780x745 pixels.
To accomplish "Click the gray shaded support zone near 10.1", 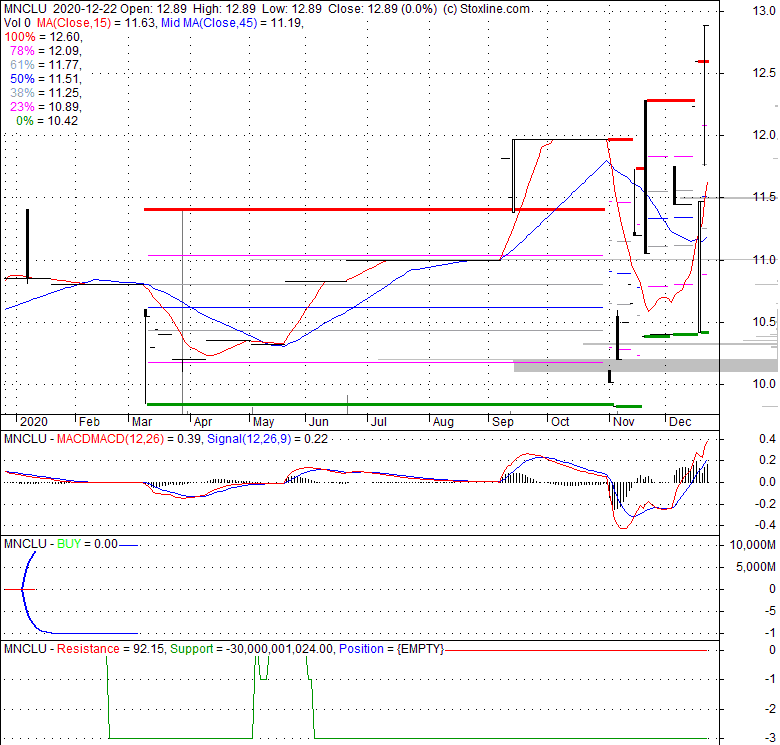I will coord(645,366).
